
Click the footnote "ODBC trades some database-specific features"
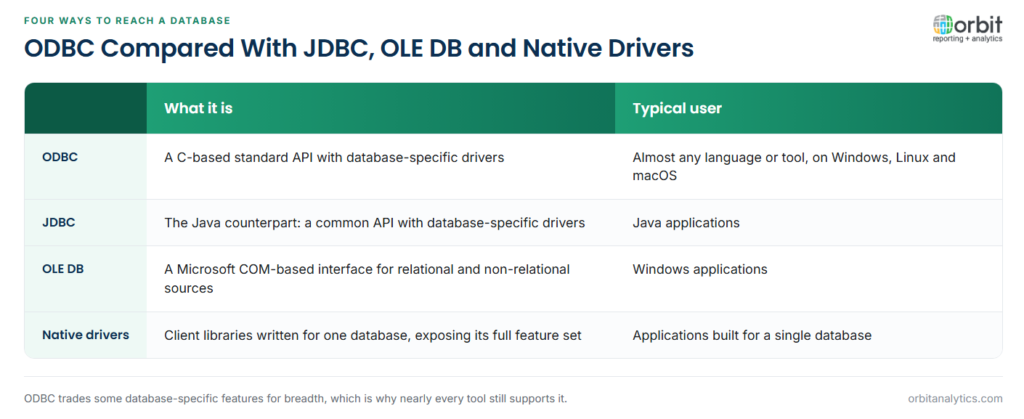coord(296,398)
